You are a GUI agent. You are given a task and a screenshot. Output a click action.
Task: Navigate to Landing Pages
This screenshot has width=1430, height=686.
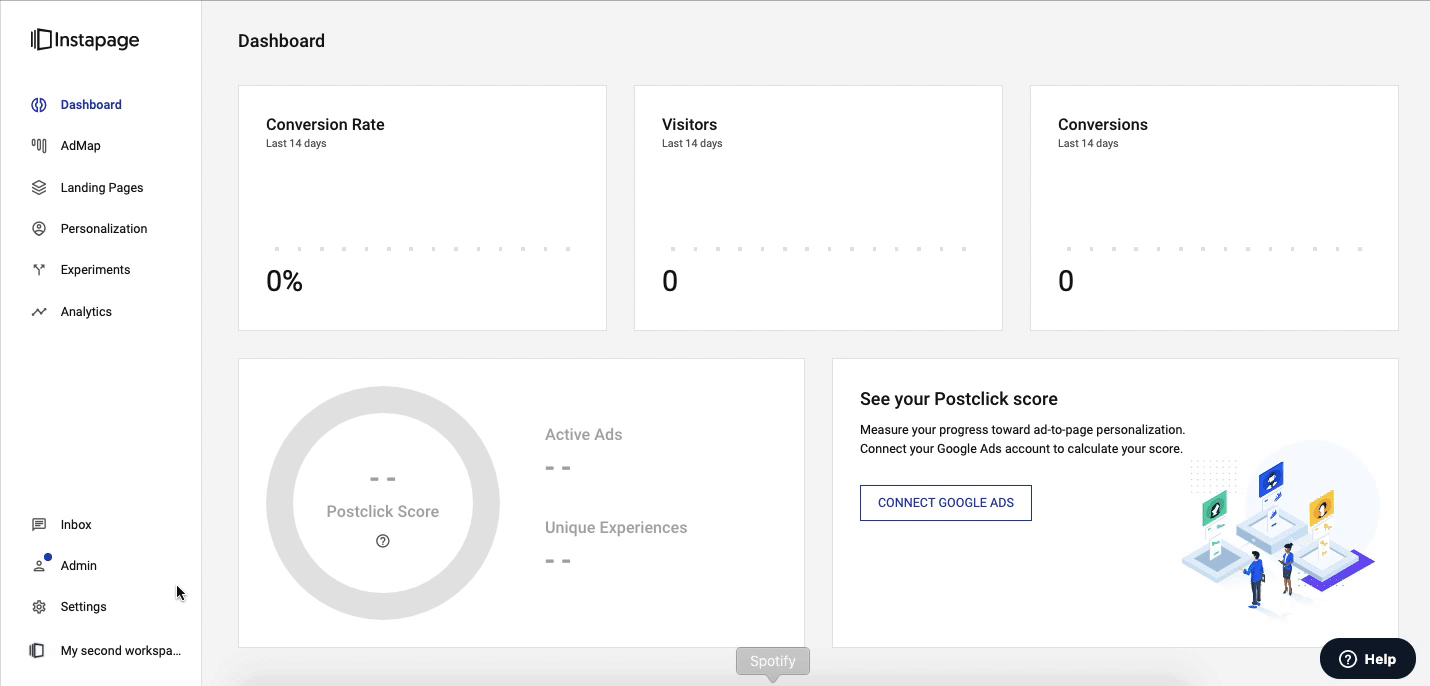coord(102,187)
